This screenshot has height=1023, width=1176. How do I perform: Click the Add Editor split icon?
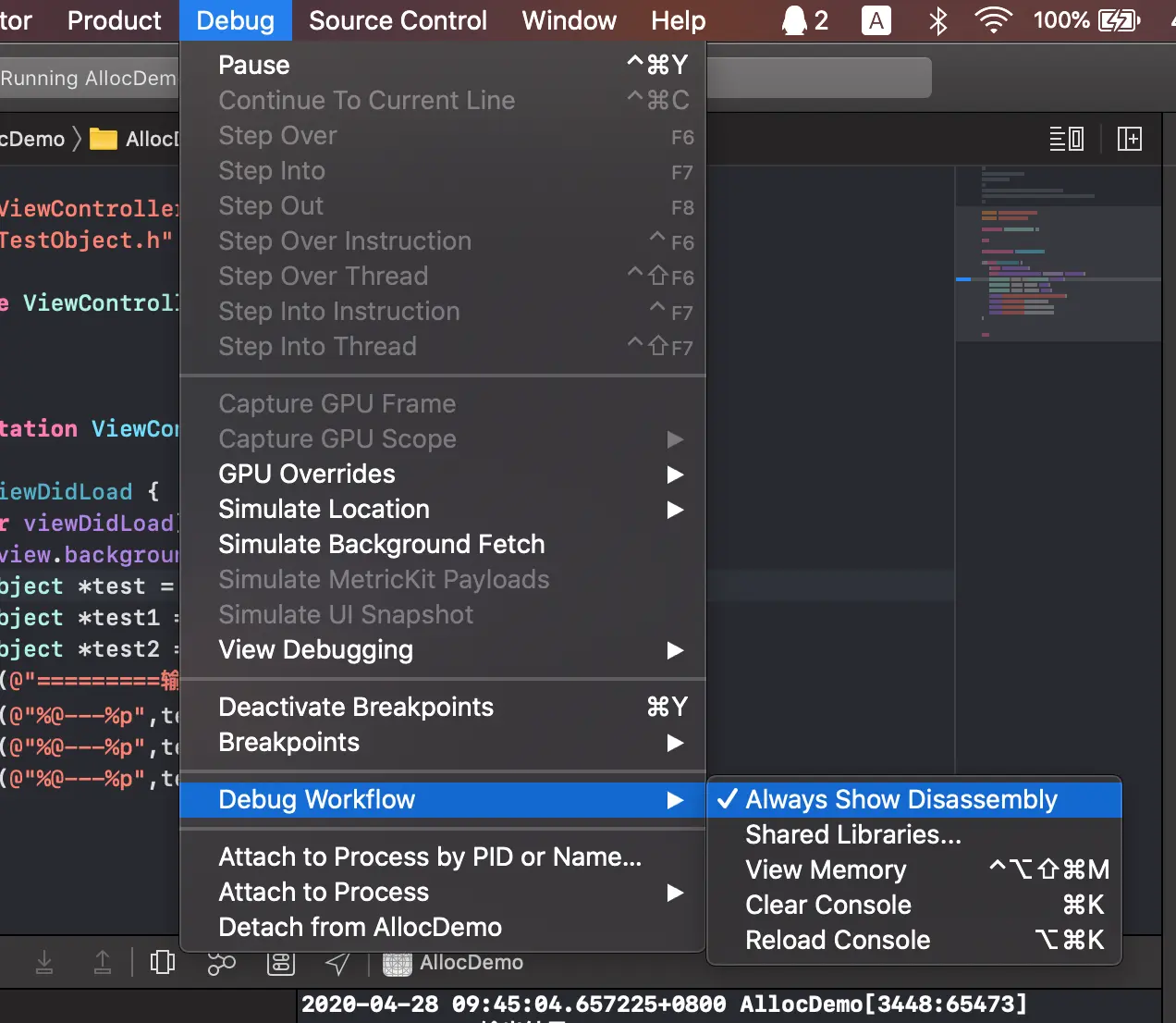coord(1130,139)
